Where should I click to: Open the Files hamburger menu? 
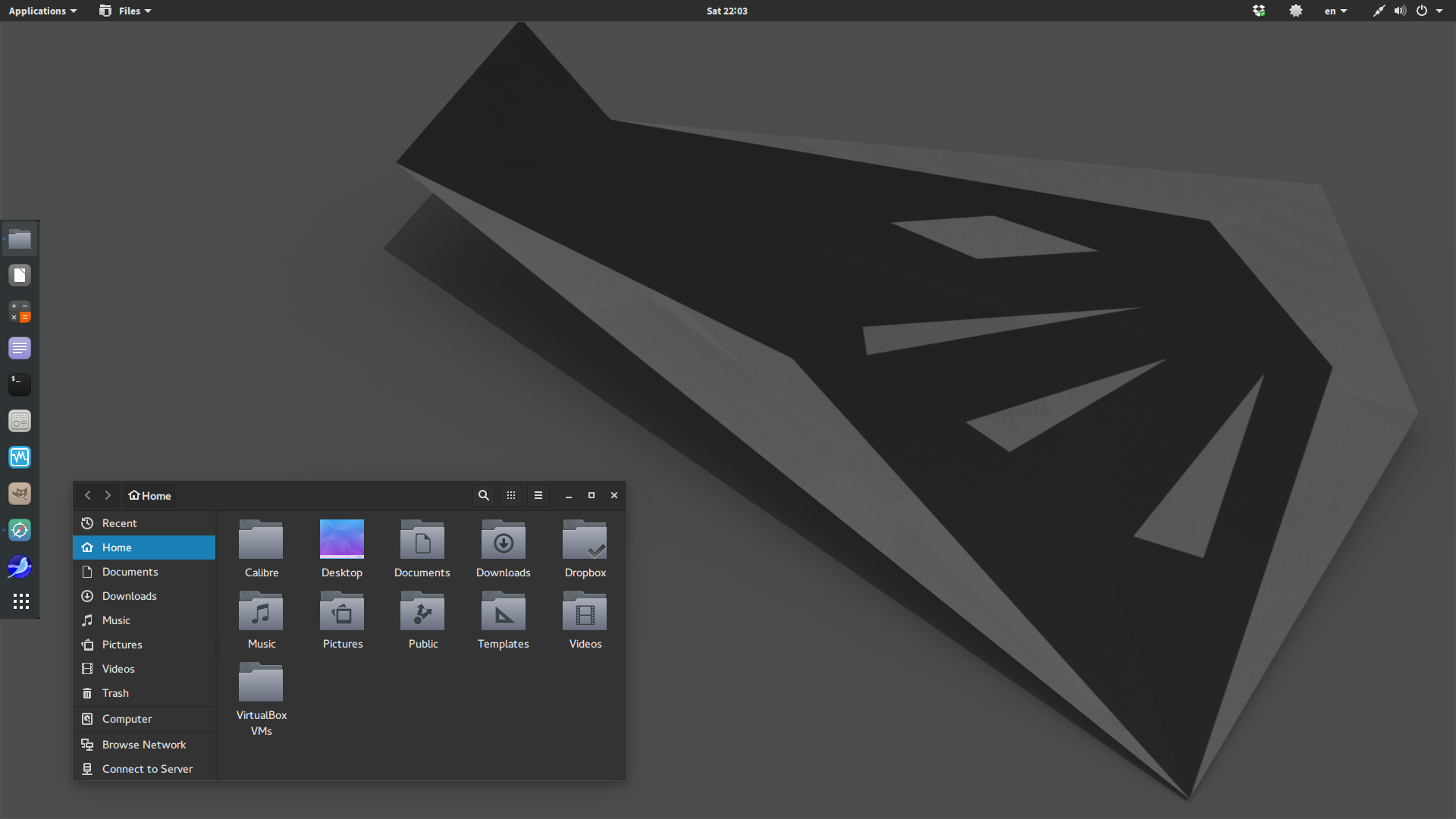coord(538,495)
